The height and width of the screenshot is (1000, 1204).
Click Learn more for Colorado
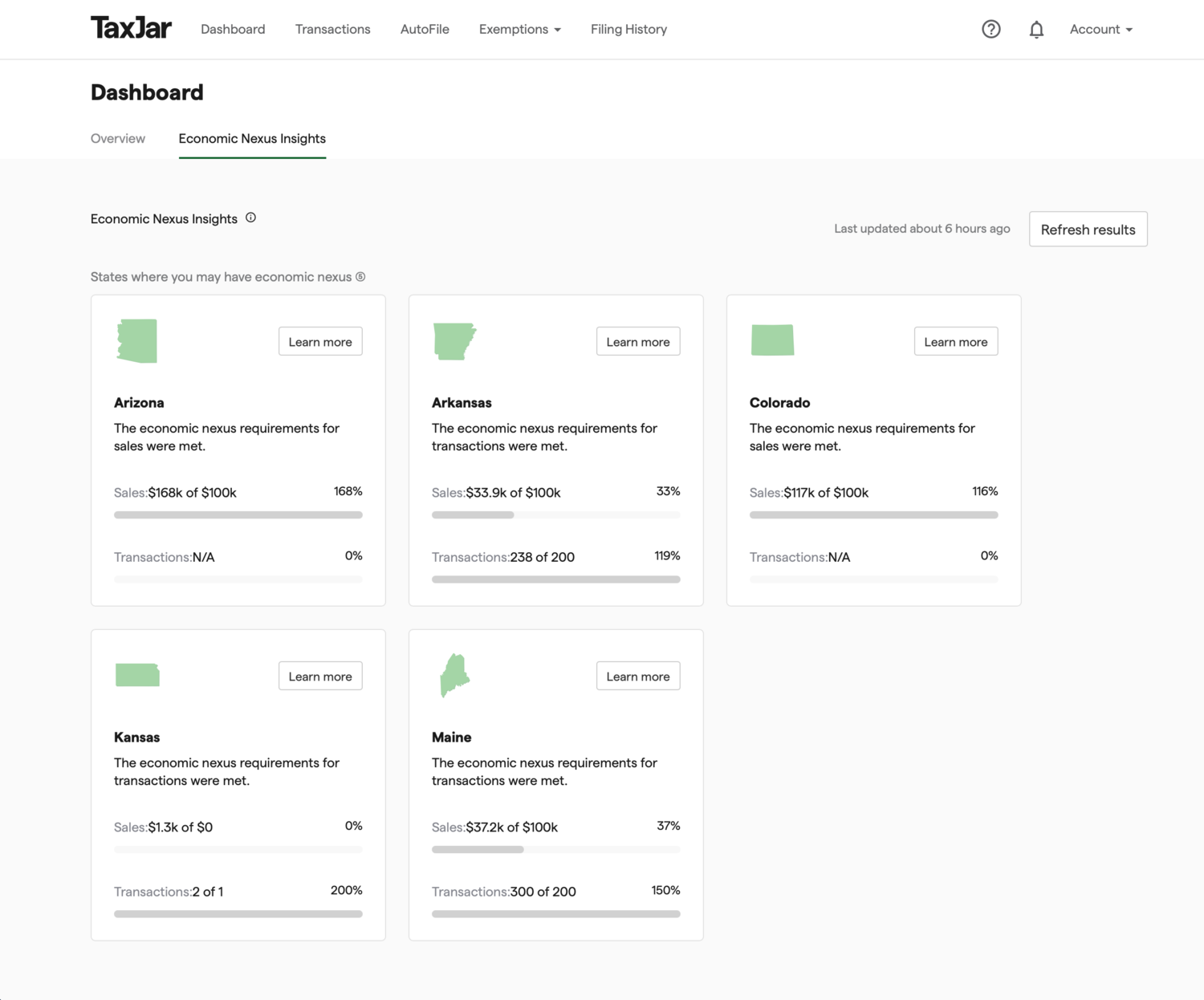(x=955, y=341)
